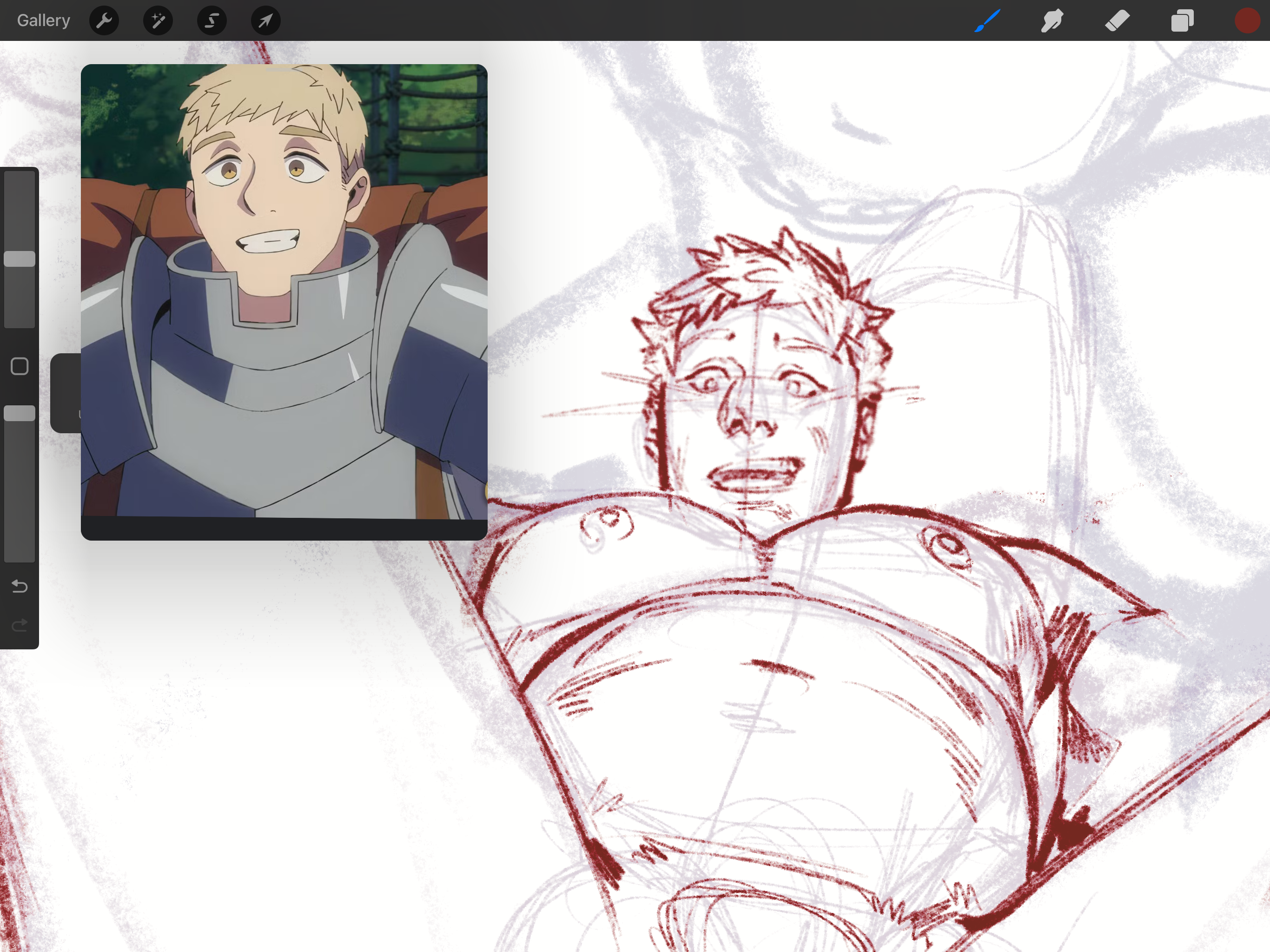Open the red color picker swatch
Image resolution: width=1270 pixels, height=952 pixels.
pos(1247,20)
